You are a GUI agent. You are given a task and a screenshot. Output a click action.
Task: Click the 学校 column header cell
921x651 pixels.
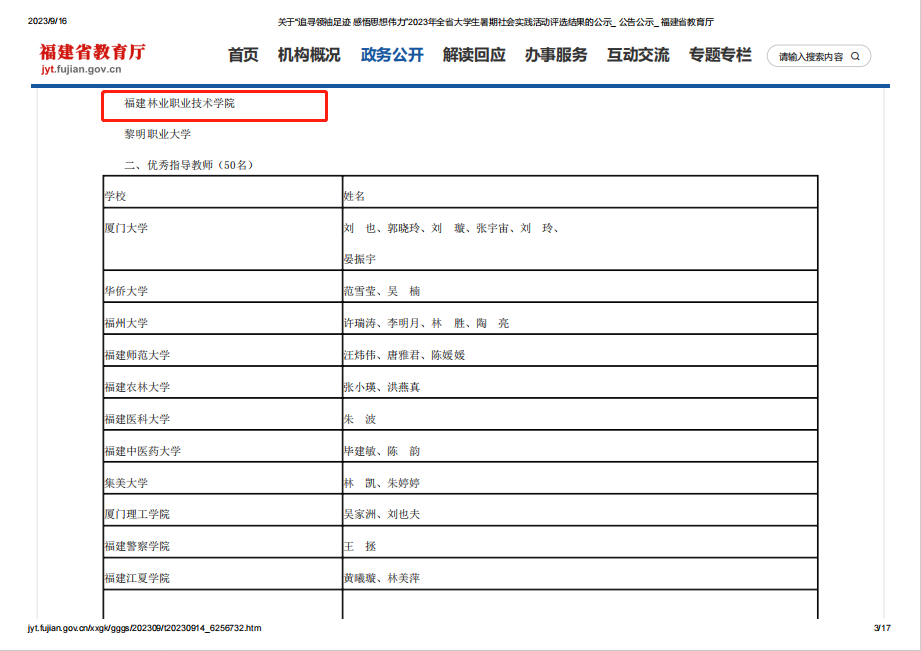(223, 192)
